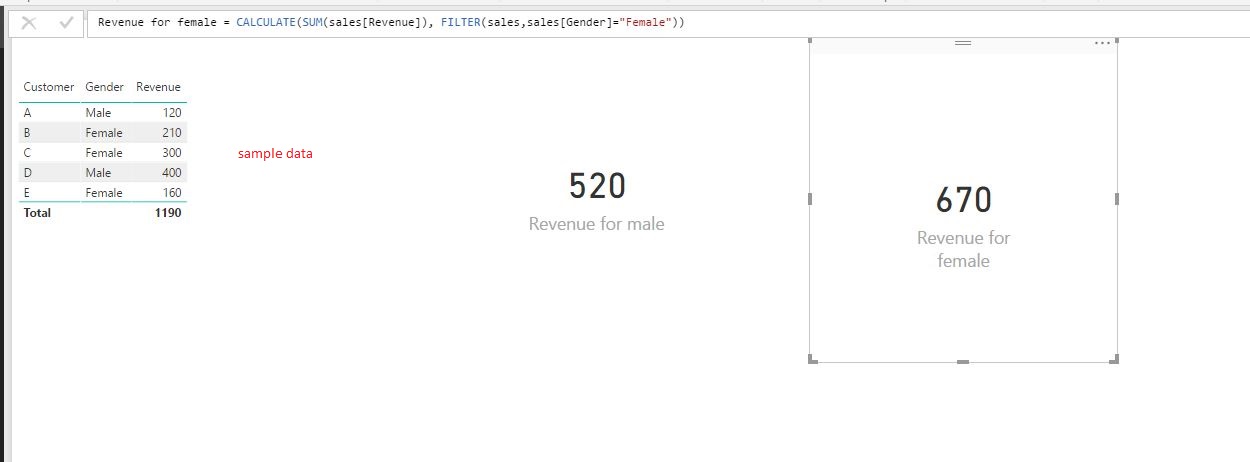Select customer B cell

27,133
